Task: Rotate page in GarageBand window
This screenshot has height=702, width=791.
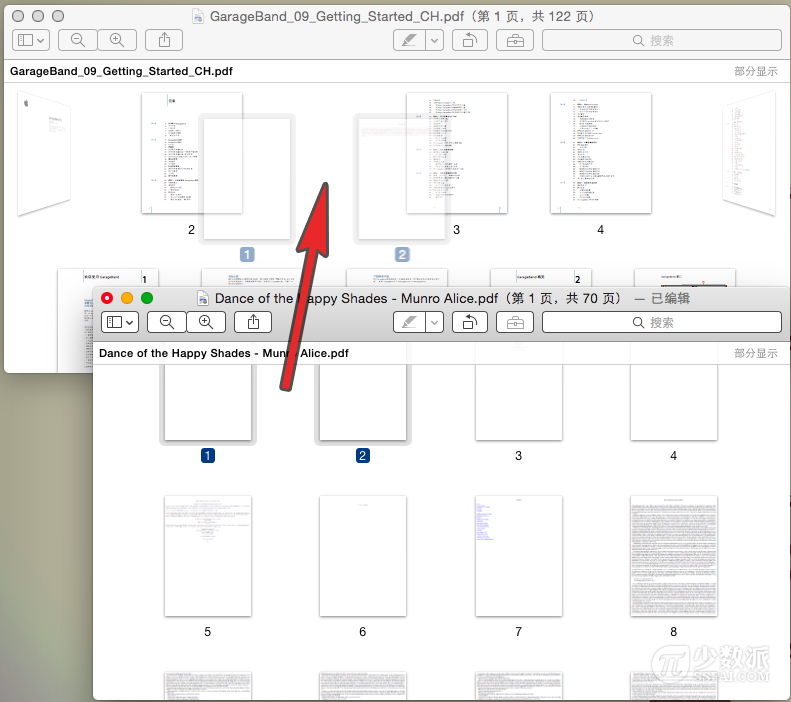Action: [470, 40]
